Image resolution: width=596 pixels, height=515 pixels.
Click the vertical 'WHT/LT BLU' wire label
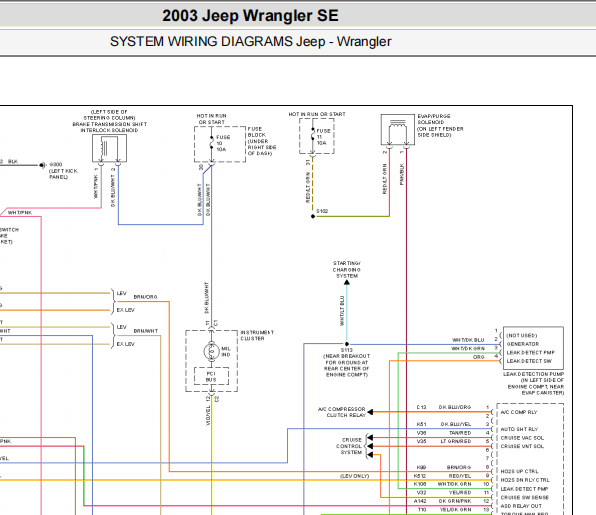click(342, 311)
